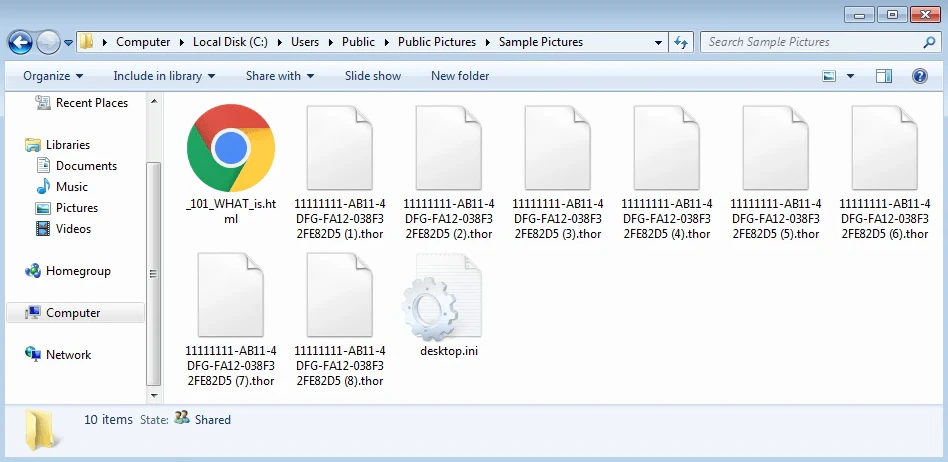Viewport: 948px width, 462px height.
Task: Open the recent pages dropdown arrow
Action: tap(68, 43)
